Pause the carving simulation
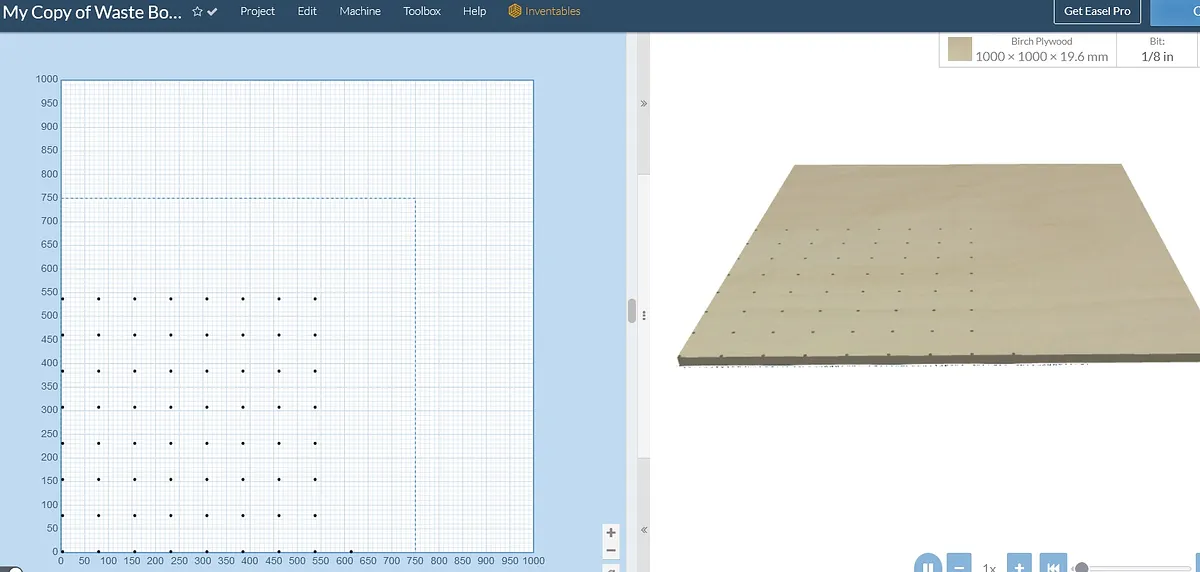The height and width of the screenshot is (572, 1200). 927,565
